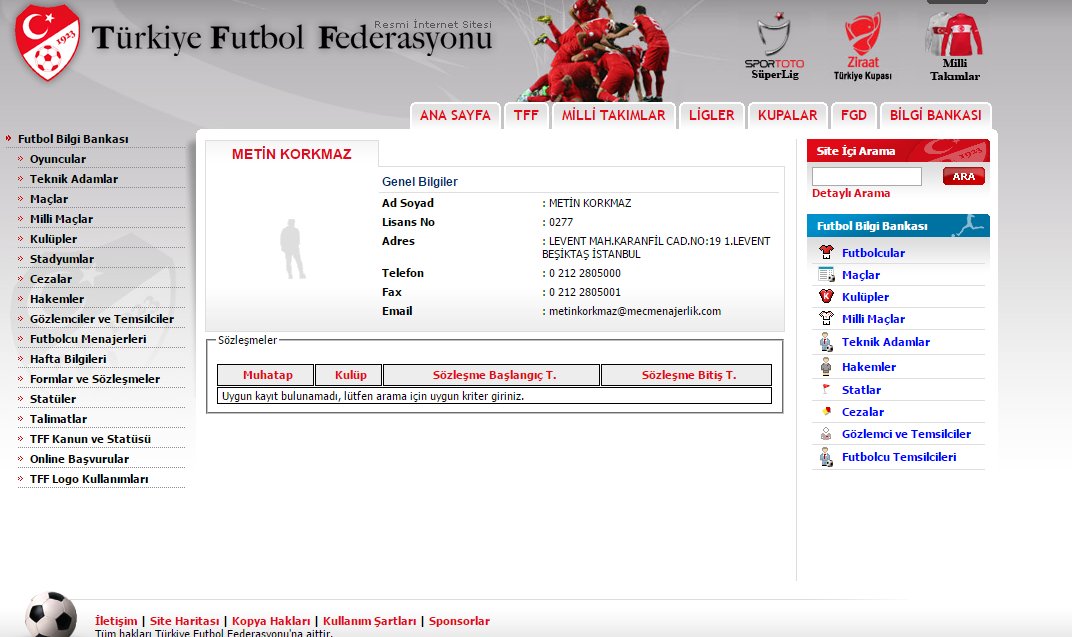
Task: Click the metinkorkmaz@mecmenajerlik.com email text
Action: pyautogui.click(x=634, y=311)
